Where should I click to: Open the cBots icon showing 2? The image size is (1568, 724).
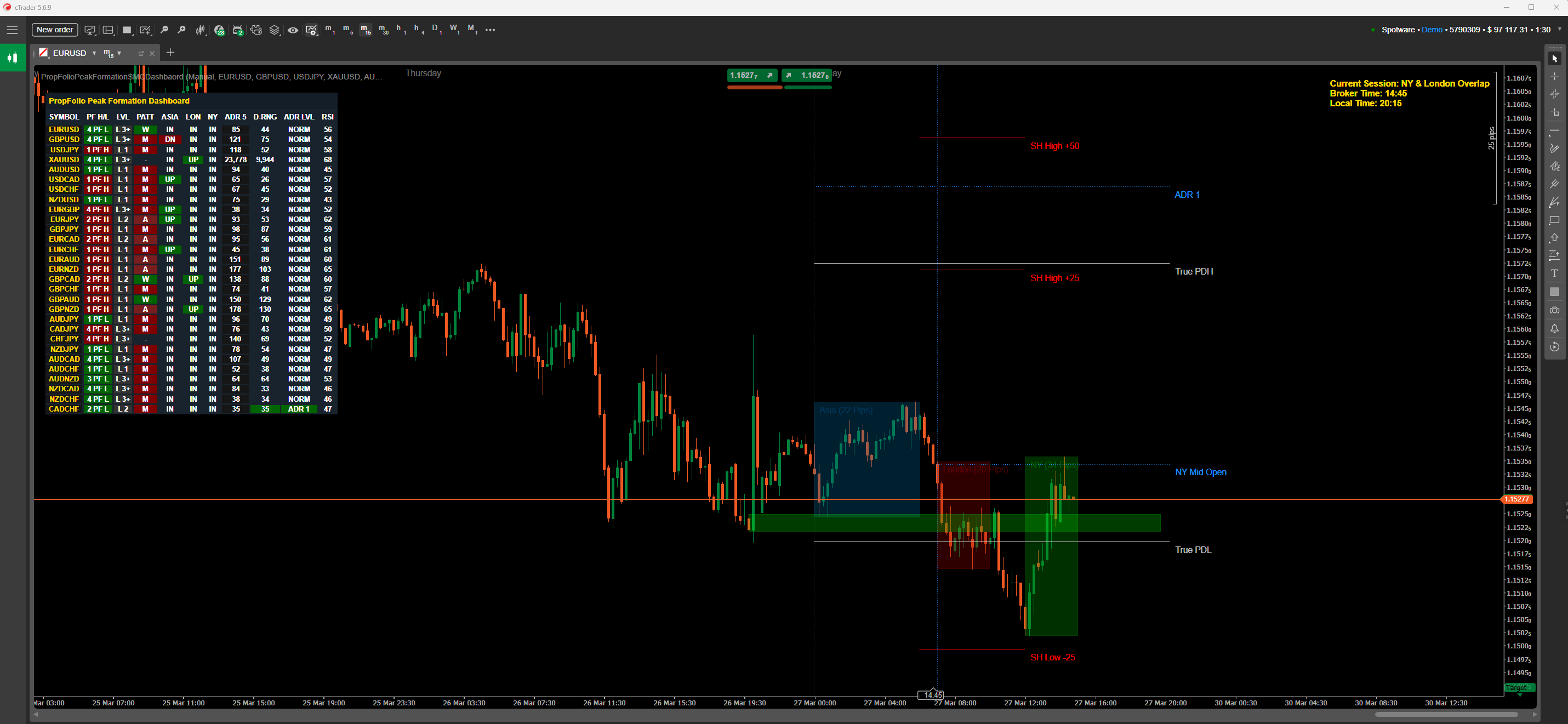pos(237,30)
